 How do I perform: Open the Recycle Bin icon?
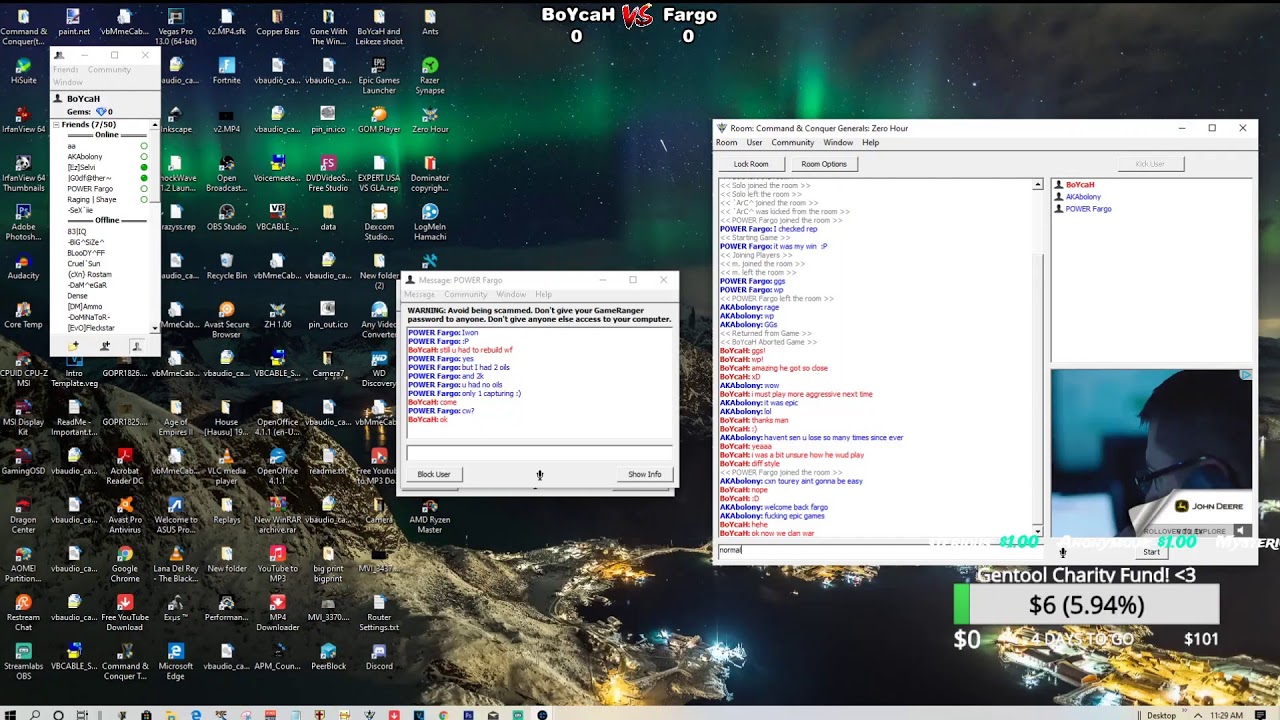click(x=226, y=266)
